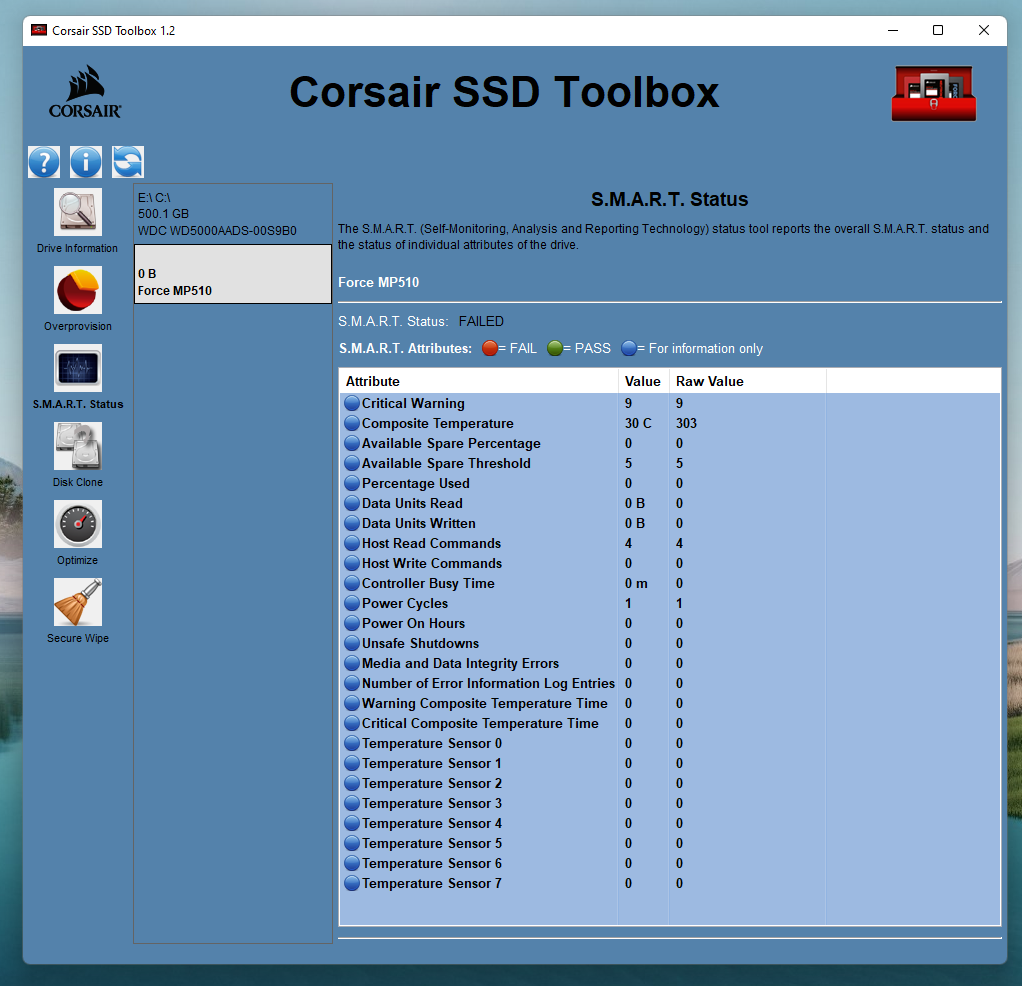Open the Optimize gauge tool
Viewport: 1022px width, 986px height.
(x=78, y=524)
